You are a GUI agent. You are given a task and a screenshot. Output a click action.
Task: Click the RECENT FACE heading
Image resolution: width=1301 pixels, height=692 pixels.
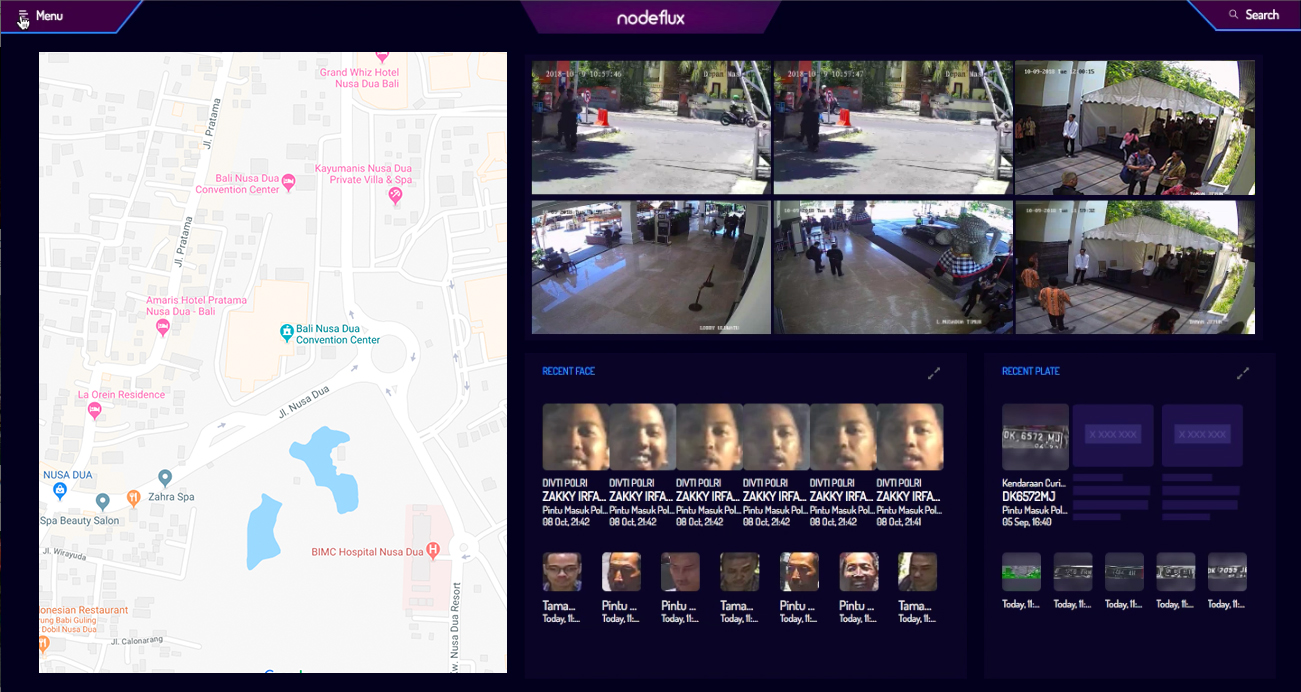(x=568, y=371)
